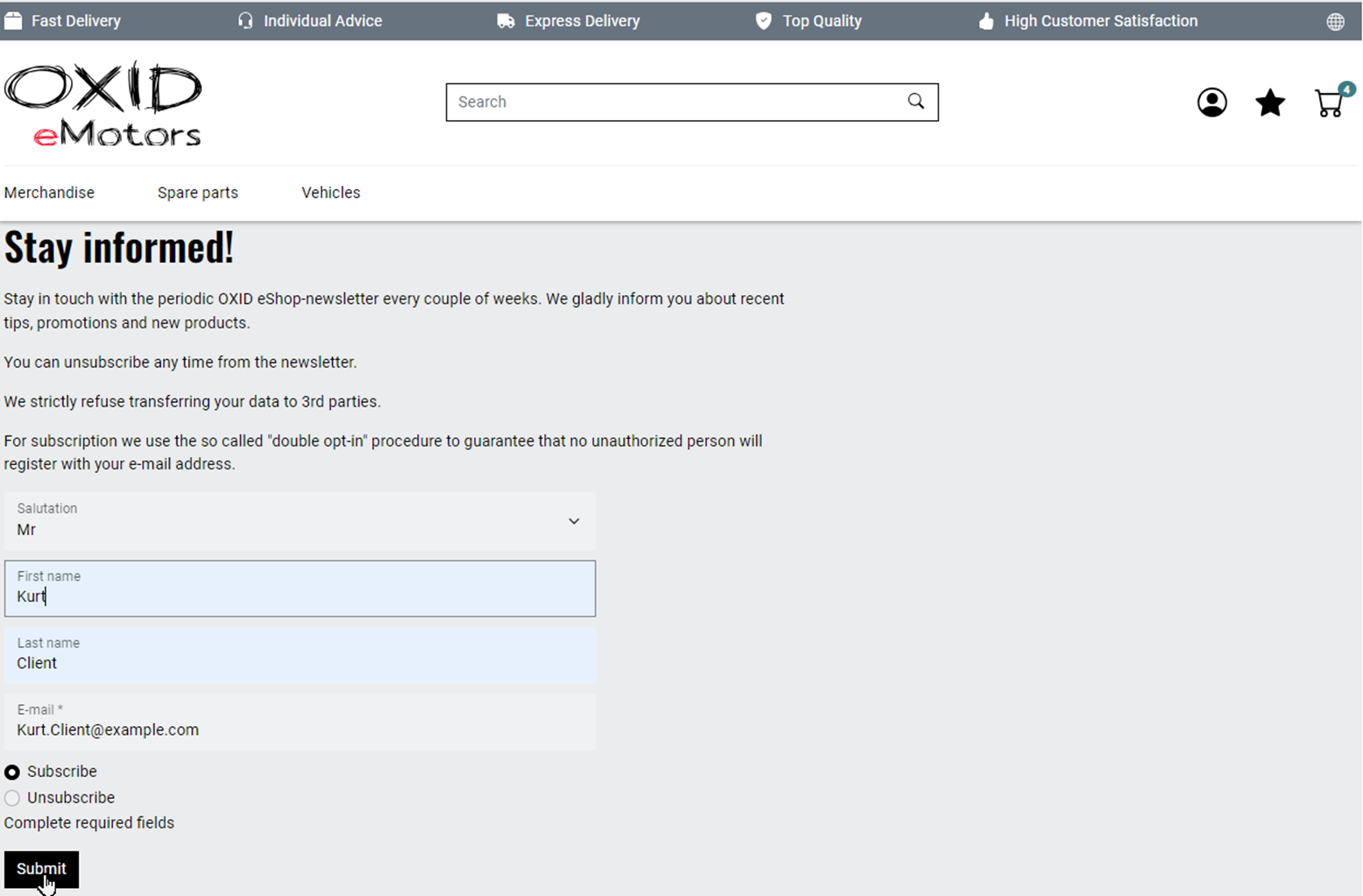Click the globe language icon

point(1335,22)
